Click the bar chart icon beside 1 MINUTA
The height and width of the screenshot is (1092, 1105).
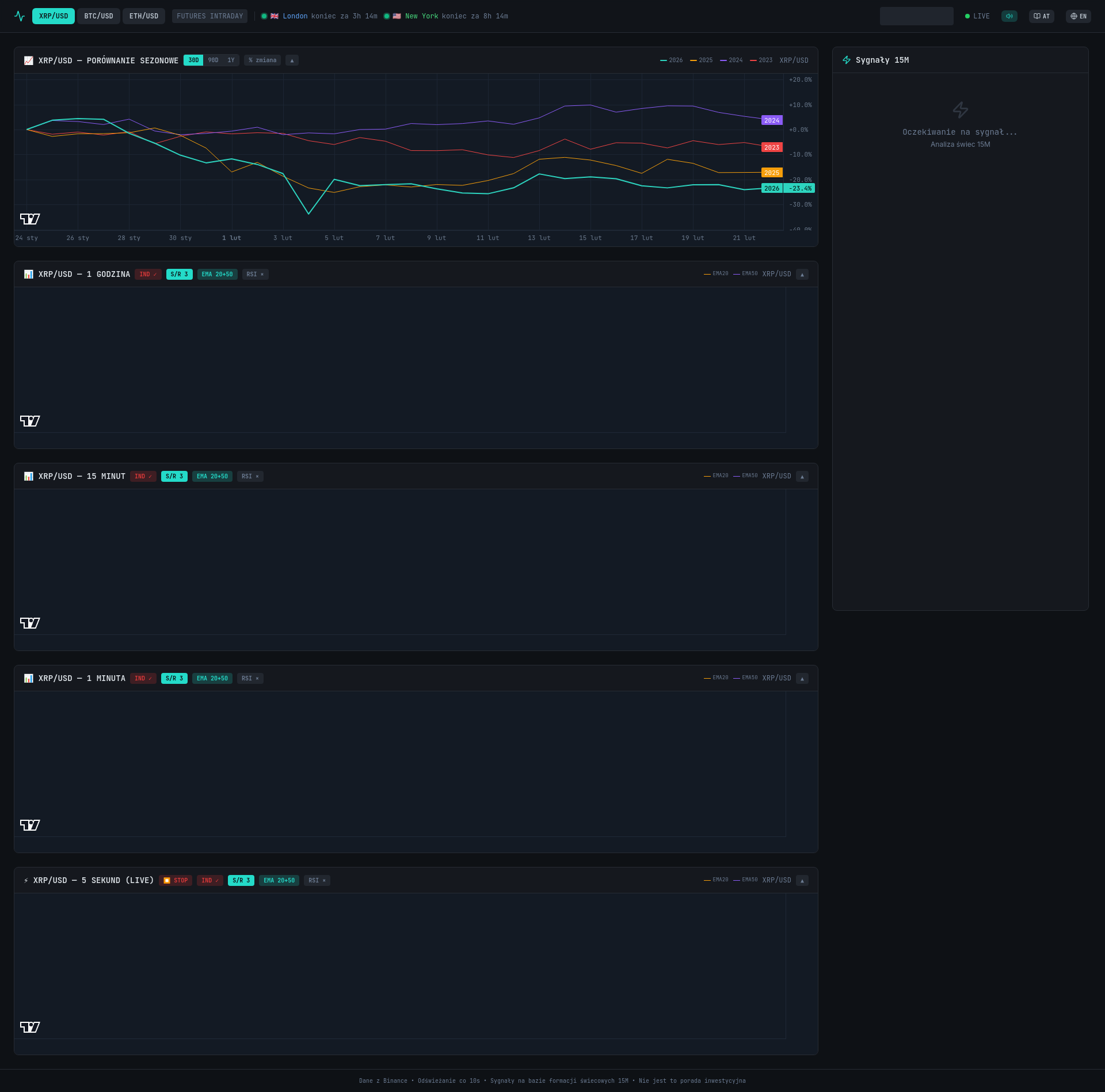[x=28, y=678]
